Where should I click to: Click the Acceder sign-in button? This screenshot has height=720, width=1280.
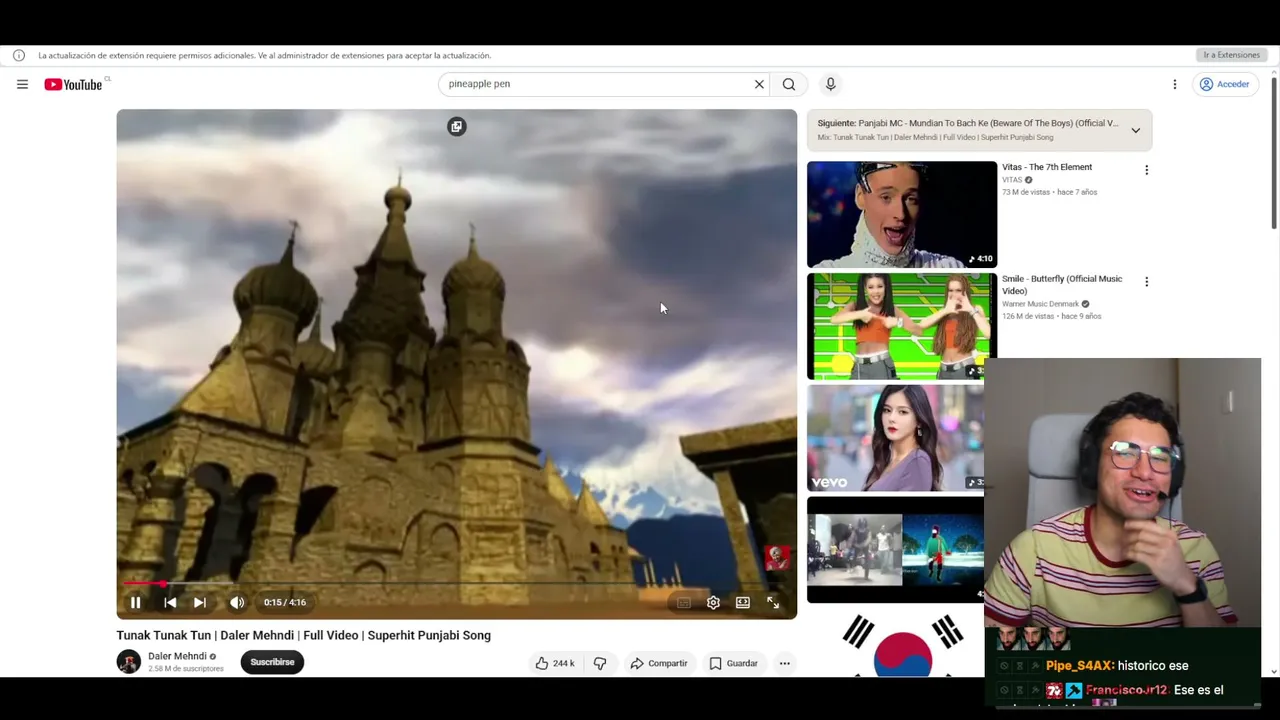pyautogui.click(x=1225, y=85)
